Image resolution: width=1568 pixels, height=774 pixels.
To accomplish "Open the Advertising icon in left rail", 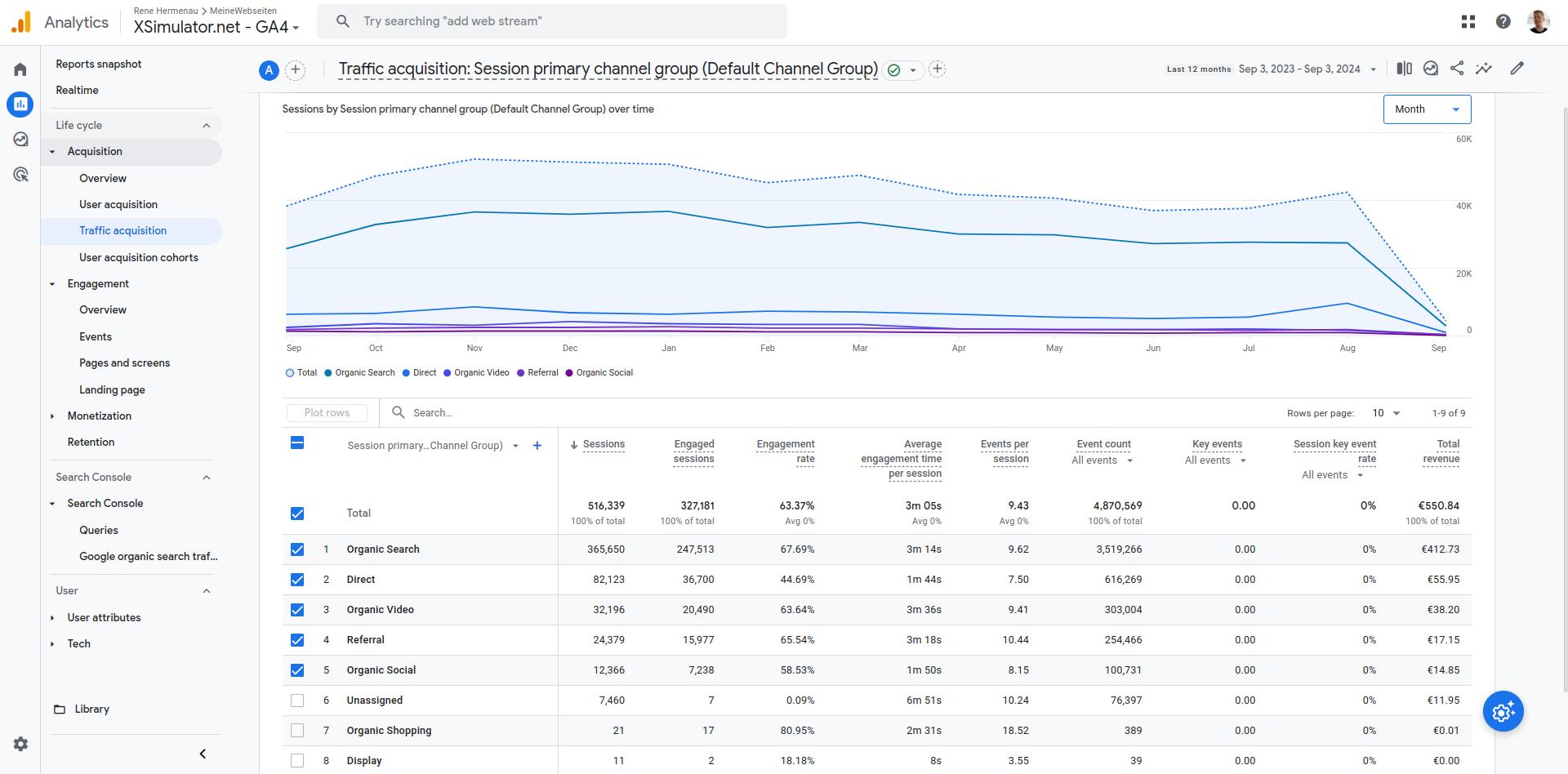I will (20, 175).
